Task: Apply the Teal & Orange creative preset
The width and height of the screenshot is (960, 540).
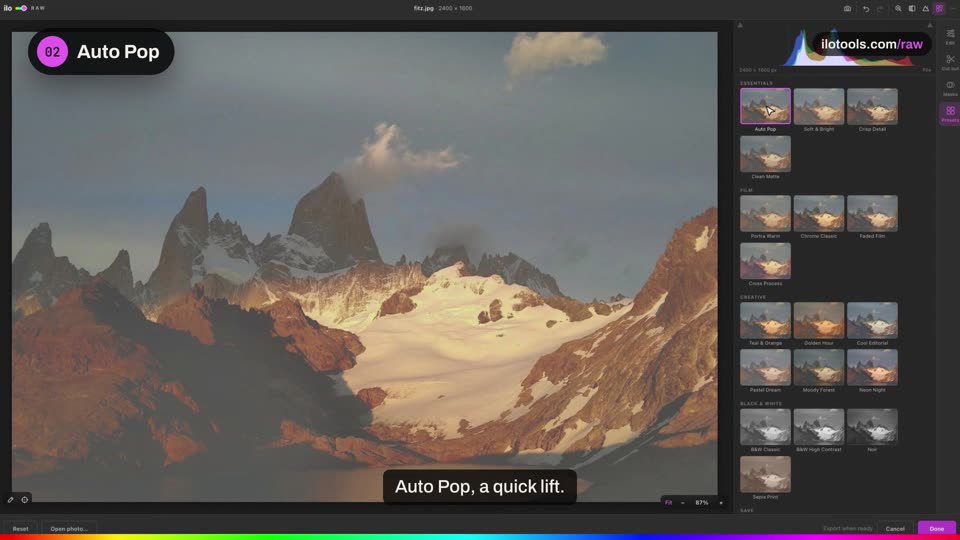Action: pos(765,320)
